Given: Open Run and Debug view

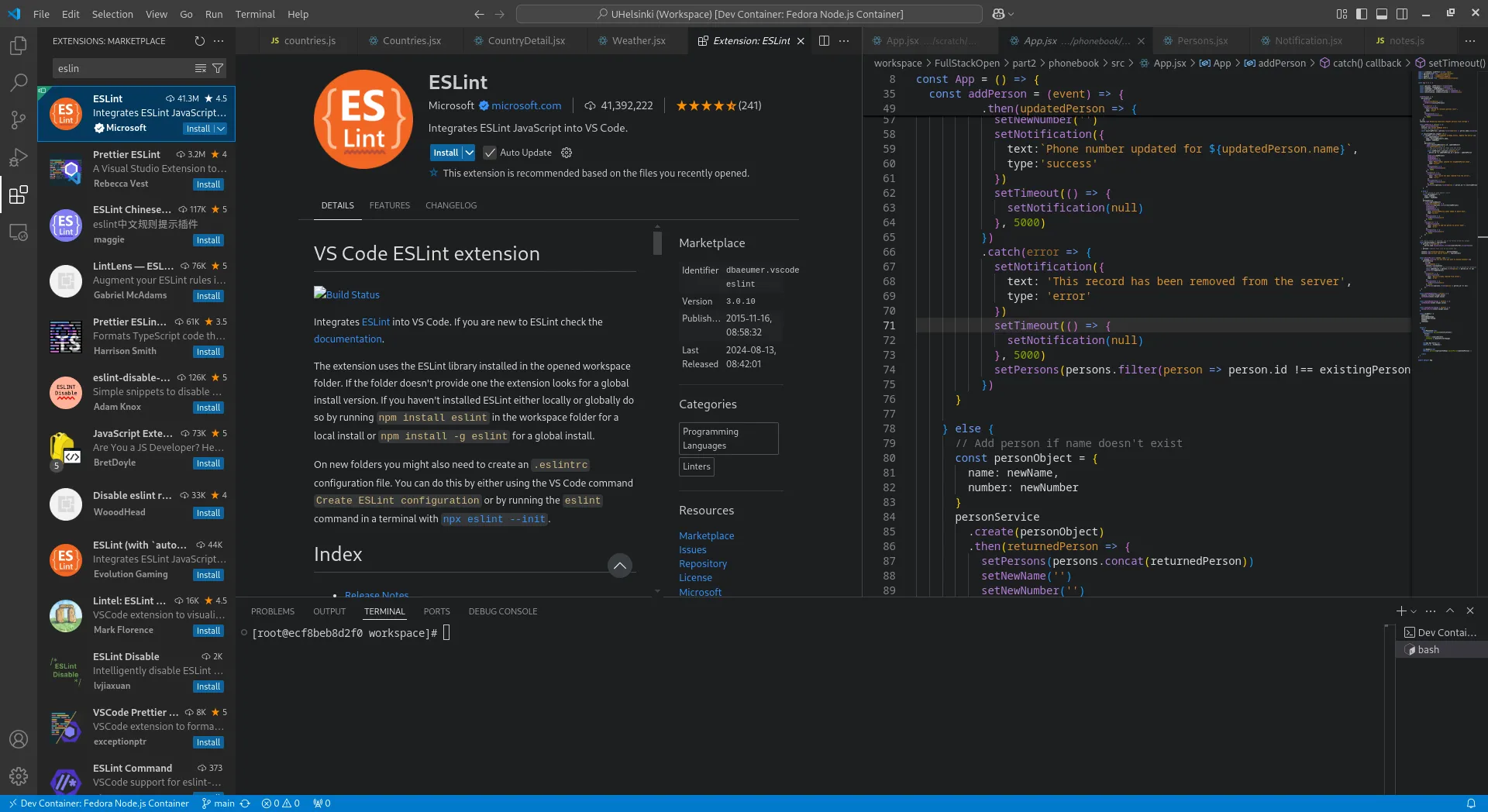Looking at the screenshot, I should pos(19,157).
